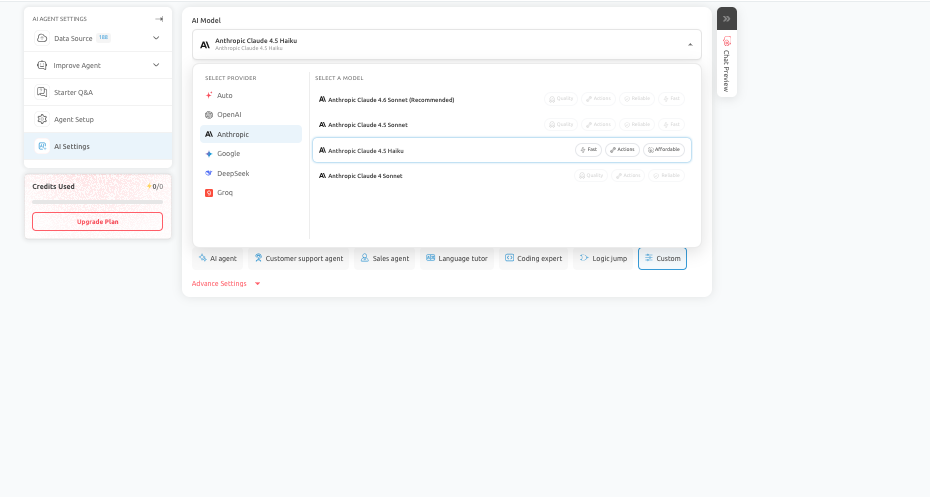930x497 pixels.
Task: Select Anthropic as provider
Action: pos(251,134)
